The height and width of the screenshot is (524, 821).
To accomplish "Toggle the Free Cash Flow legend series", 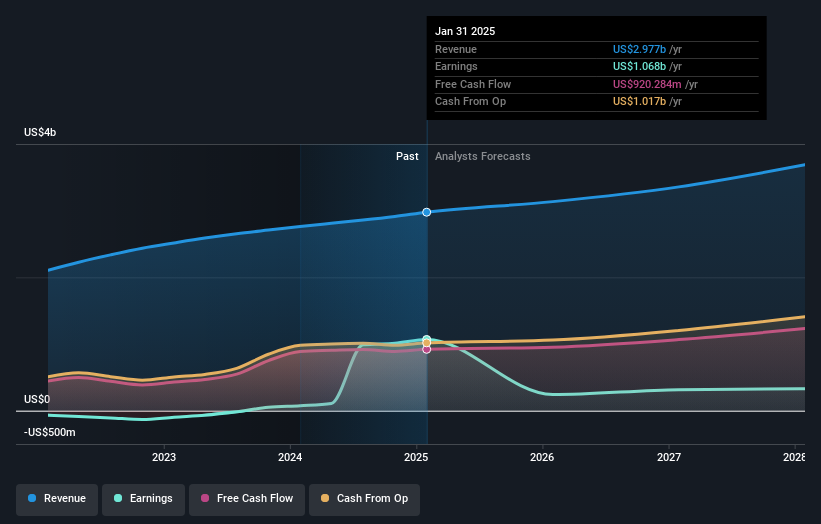I will click(247, 498).
